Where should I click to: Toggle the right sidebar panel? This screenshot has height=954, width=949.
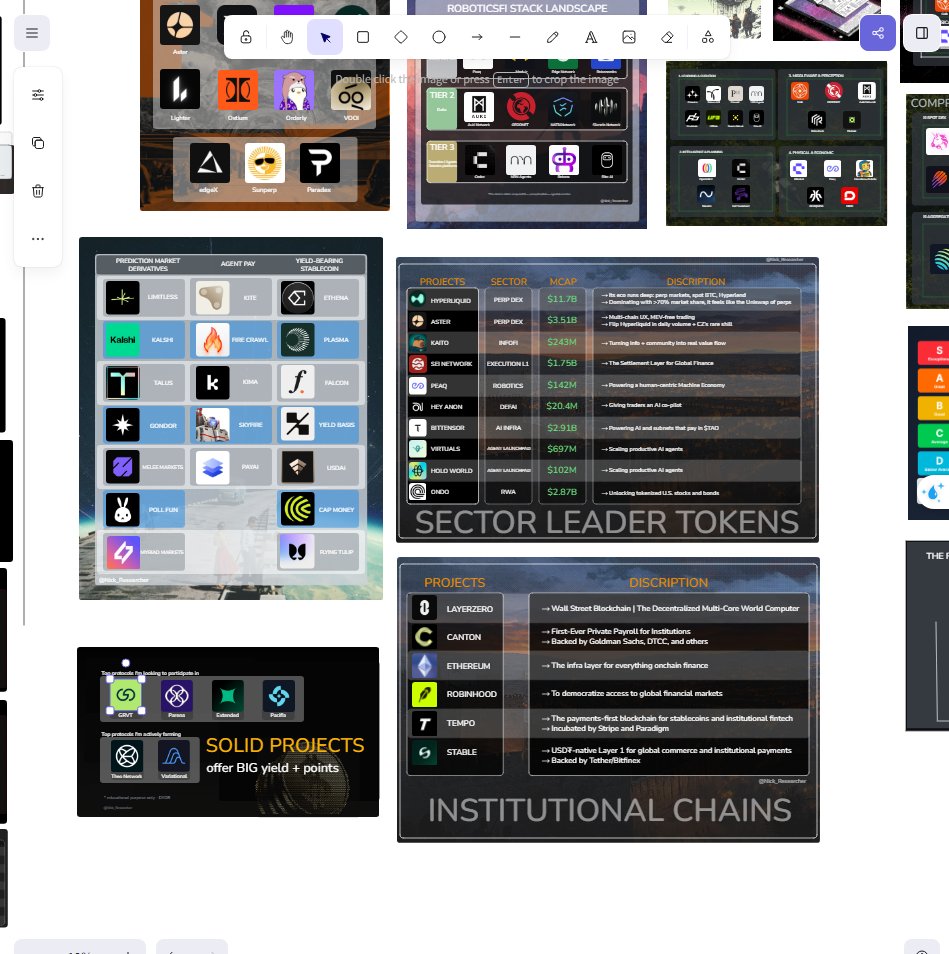[922, 33]
